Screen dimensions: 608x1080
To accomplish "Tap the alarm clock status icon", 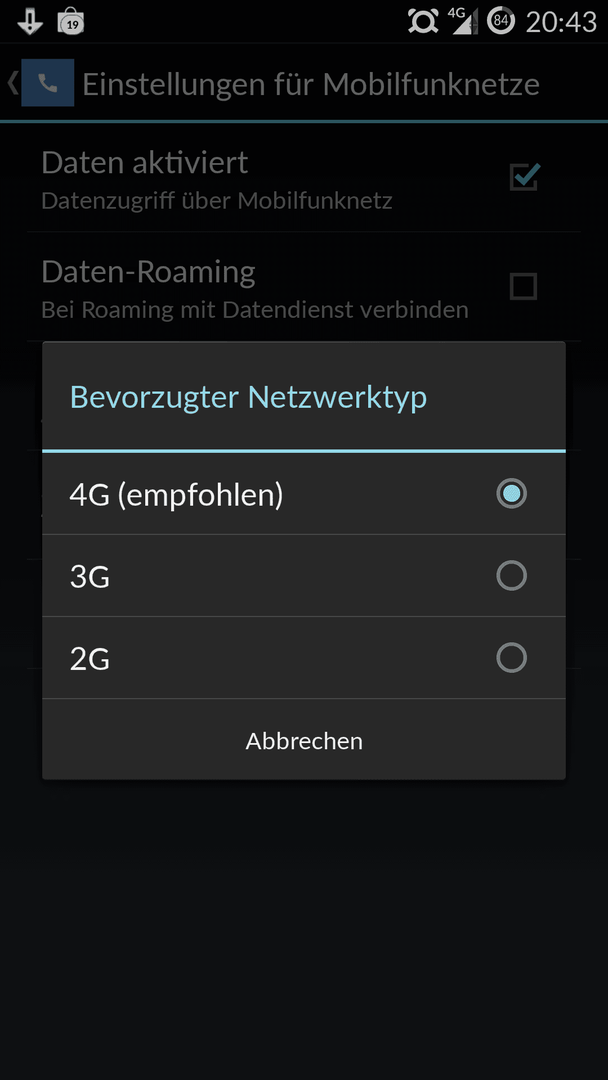I will coord(423,21).
